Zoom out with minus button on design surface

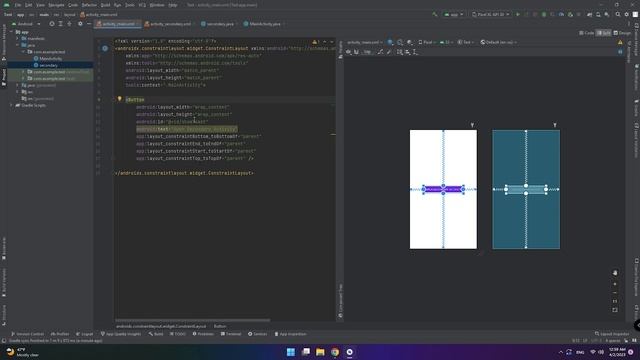pyautogui.click(x=615, y=293)
